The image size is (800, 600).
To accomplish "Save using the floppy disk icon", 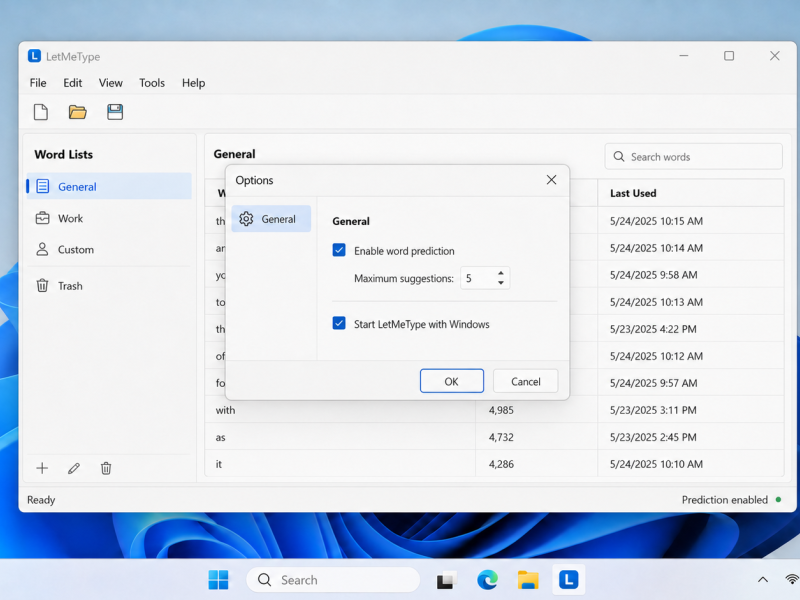I will [115, 112].
